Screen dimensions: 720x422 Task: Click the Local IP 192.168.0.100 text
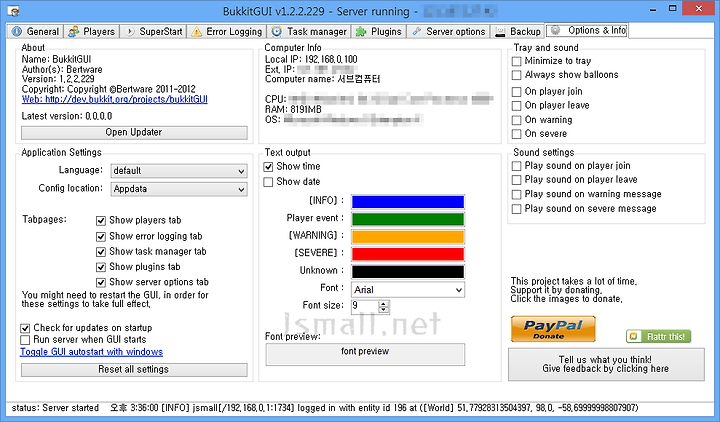[x=311, y=59]
